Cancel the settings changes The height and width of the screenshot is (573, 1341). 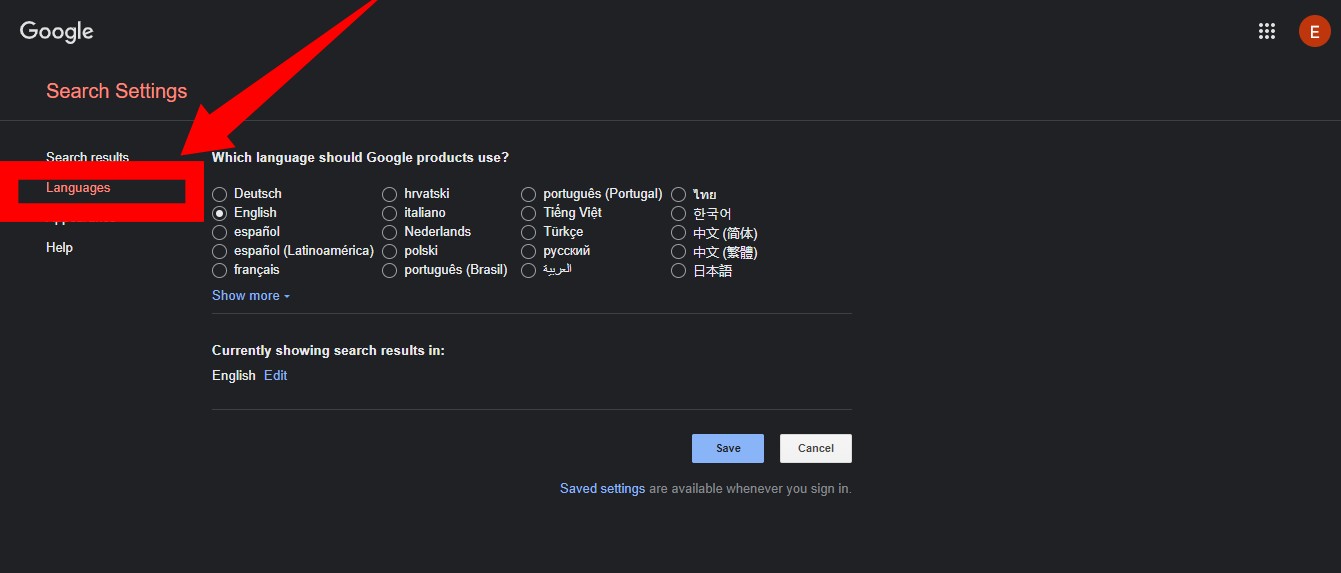coord(816,448)
